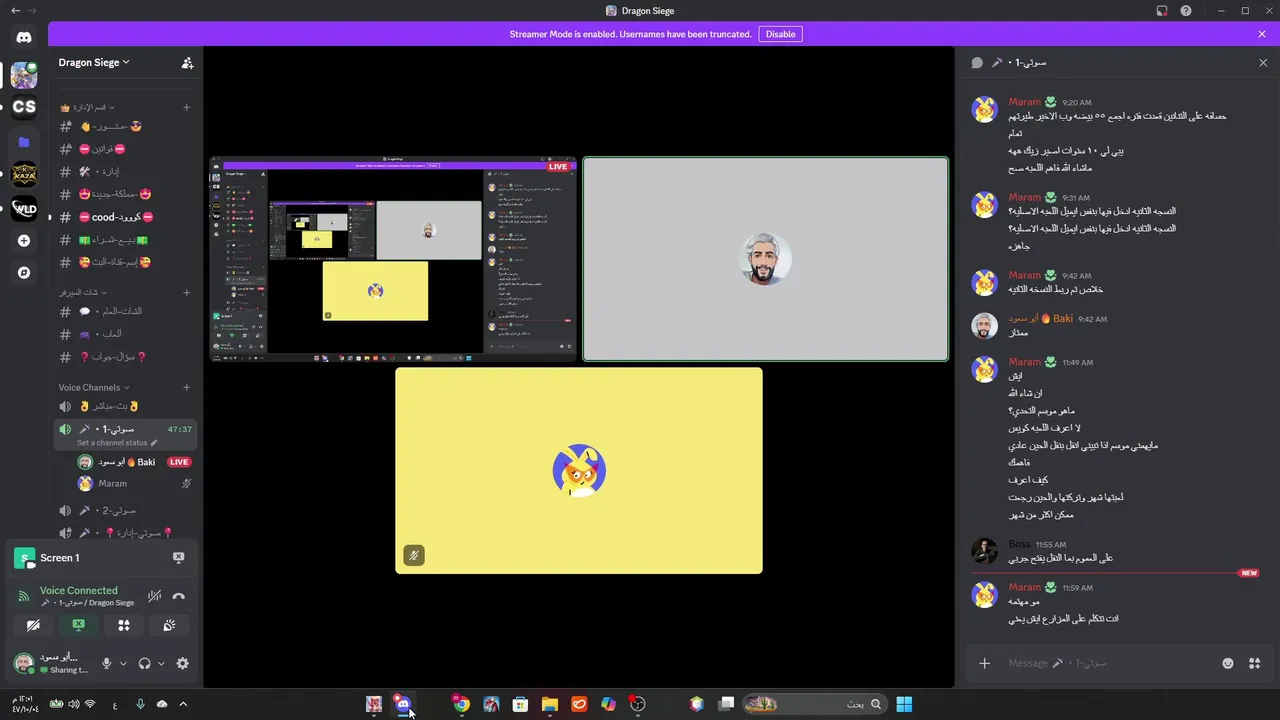1280x720 pixels.
Task: Add channel to the top admin category
Action: [x=186, y=107]
